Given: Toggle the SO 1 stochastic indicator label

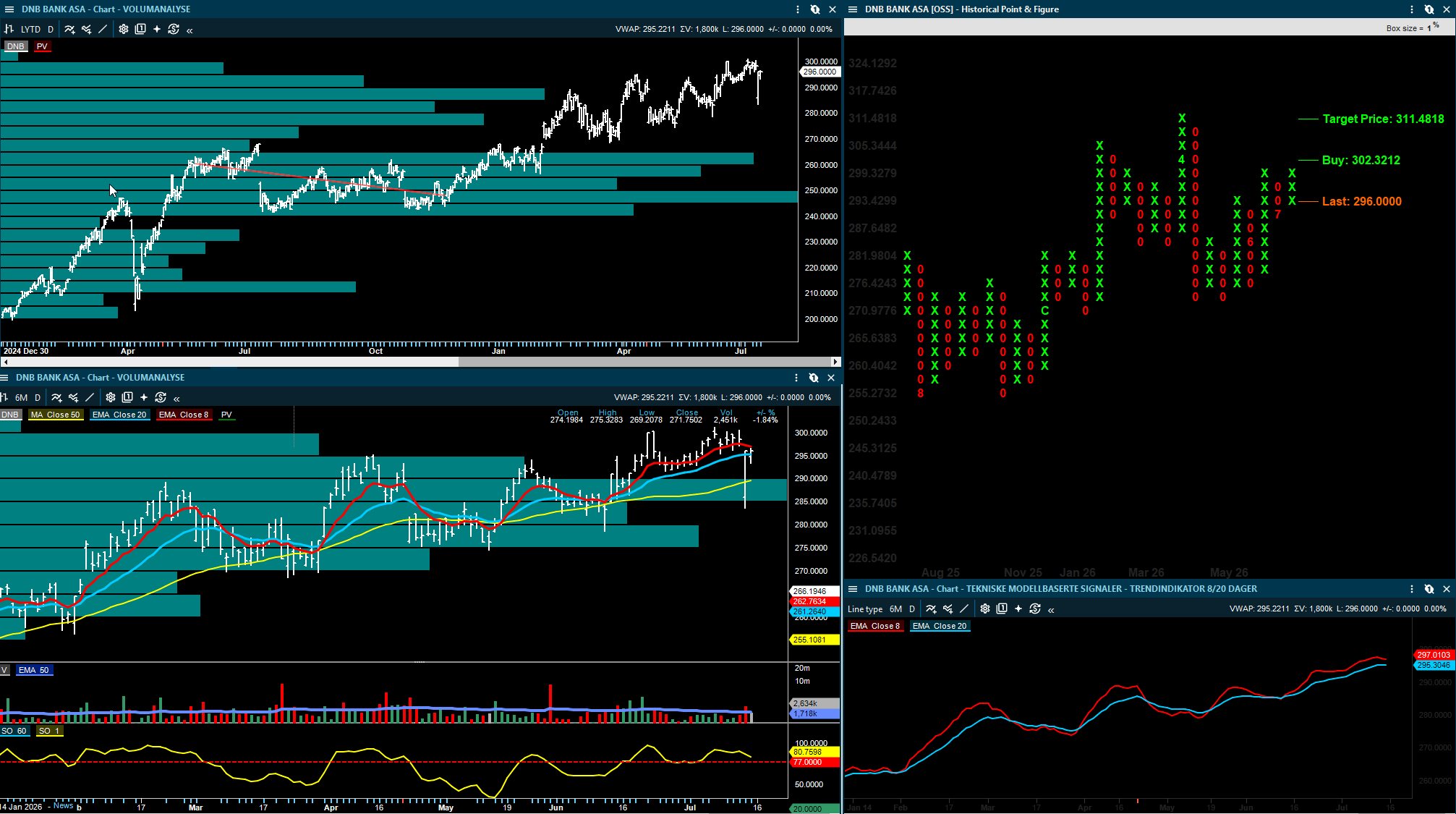Looking at the screenshot, I should tap(50, 731).
